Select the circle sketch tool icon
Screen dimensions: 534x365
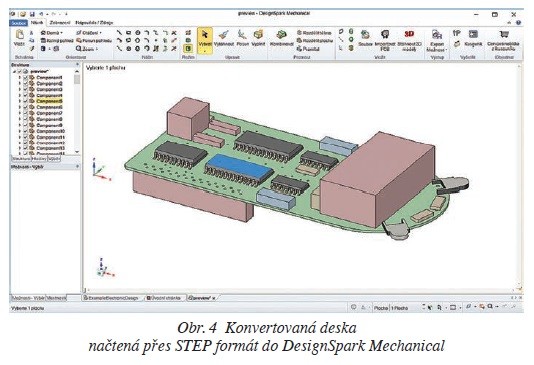coord(138,33)
